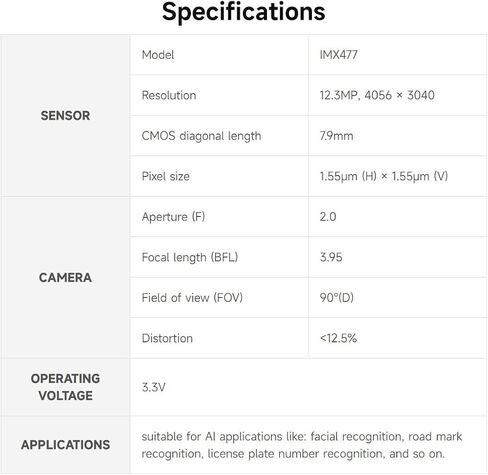Click the Specifications heading
Screen dimensions: 488x475
(244, 12)
